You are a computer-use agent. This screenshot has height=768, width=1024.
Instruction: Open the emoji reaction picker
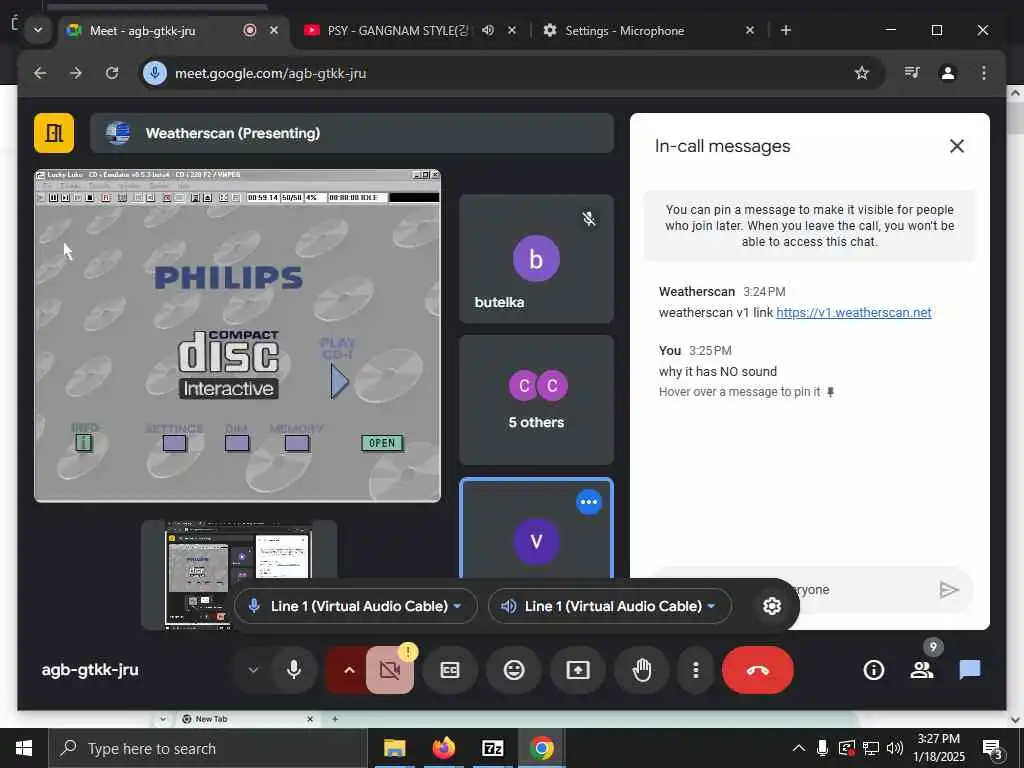[x=514, y=669]
